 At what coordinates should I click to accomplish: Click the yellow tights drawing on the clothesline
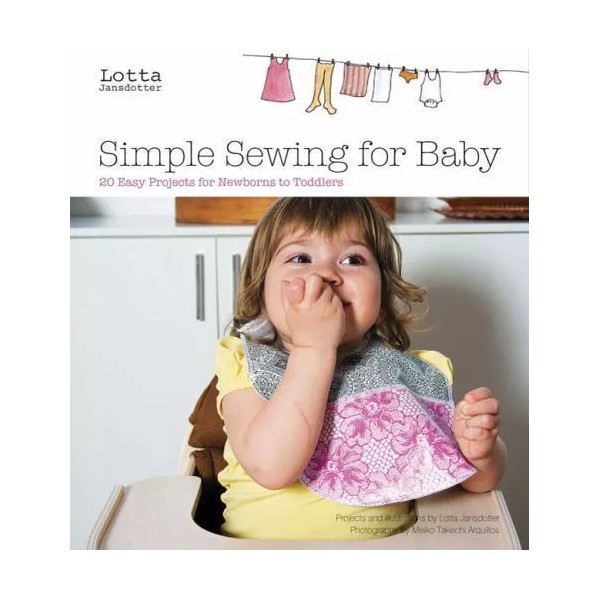click(321, 86)
